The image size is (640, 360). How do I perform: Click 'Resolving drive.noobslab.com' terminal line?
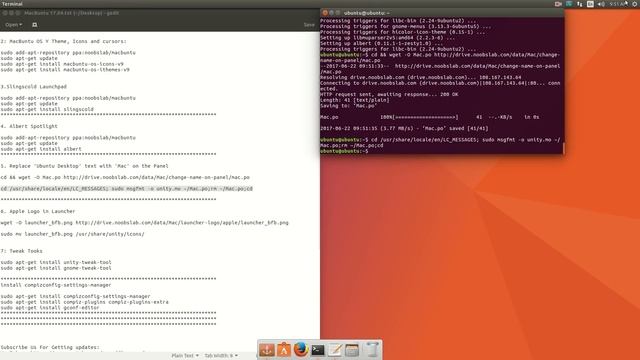[421, 78]
